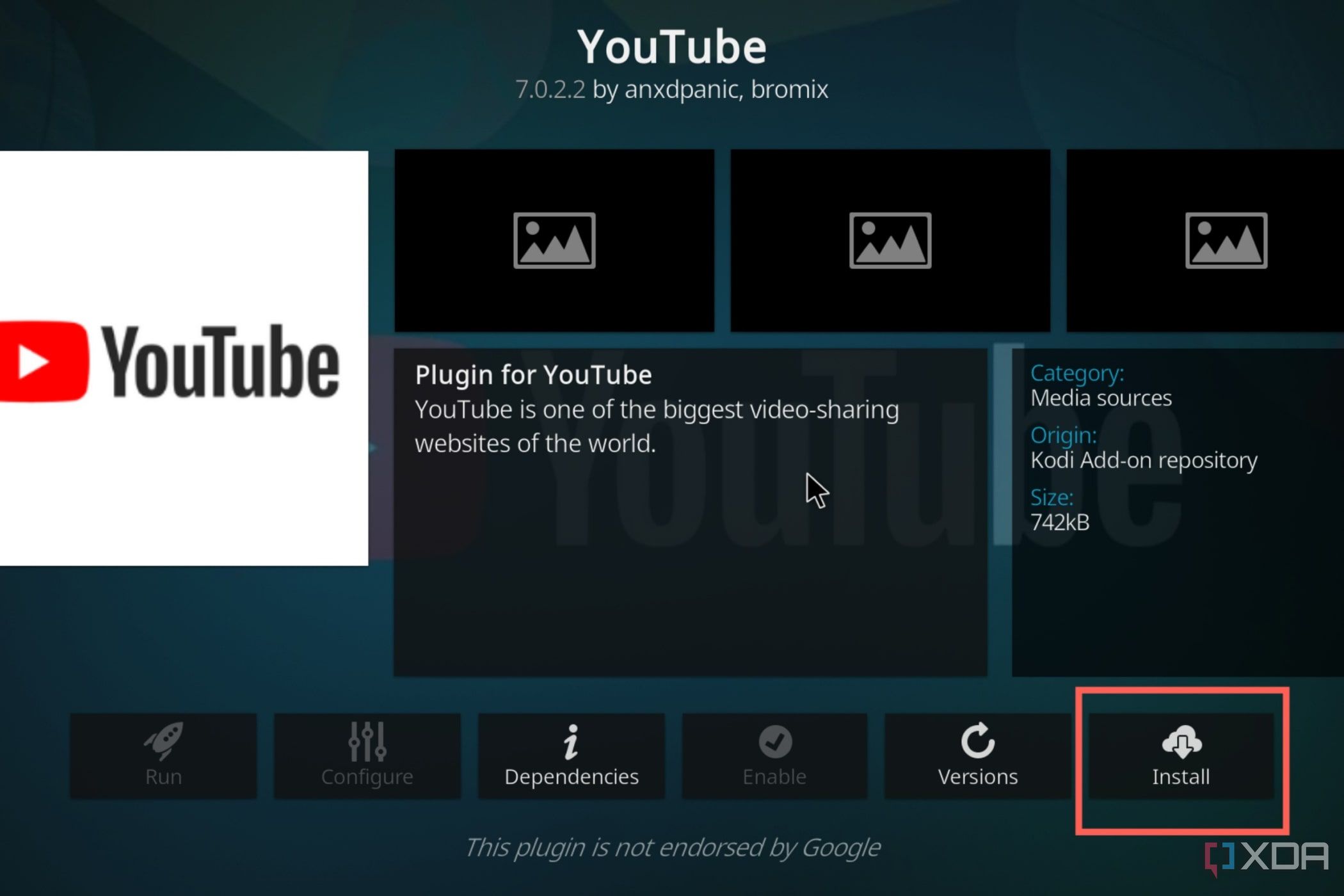Click the Run button
Viewport: 1344px width, 896px height.
coord(163,756)
